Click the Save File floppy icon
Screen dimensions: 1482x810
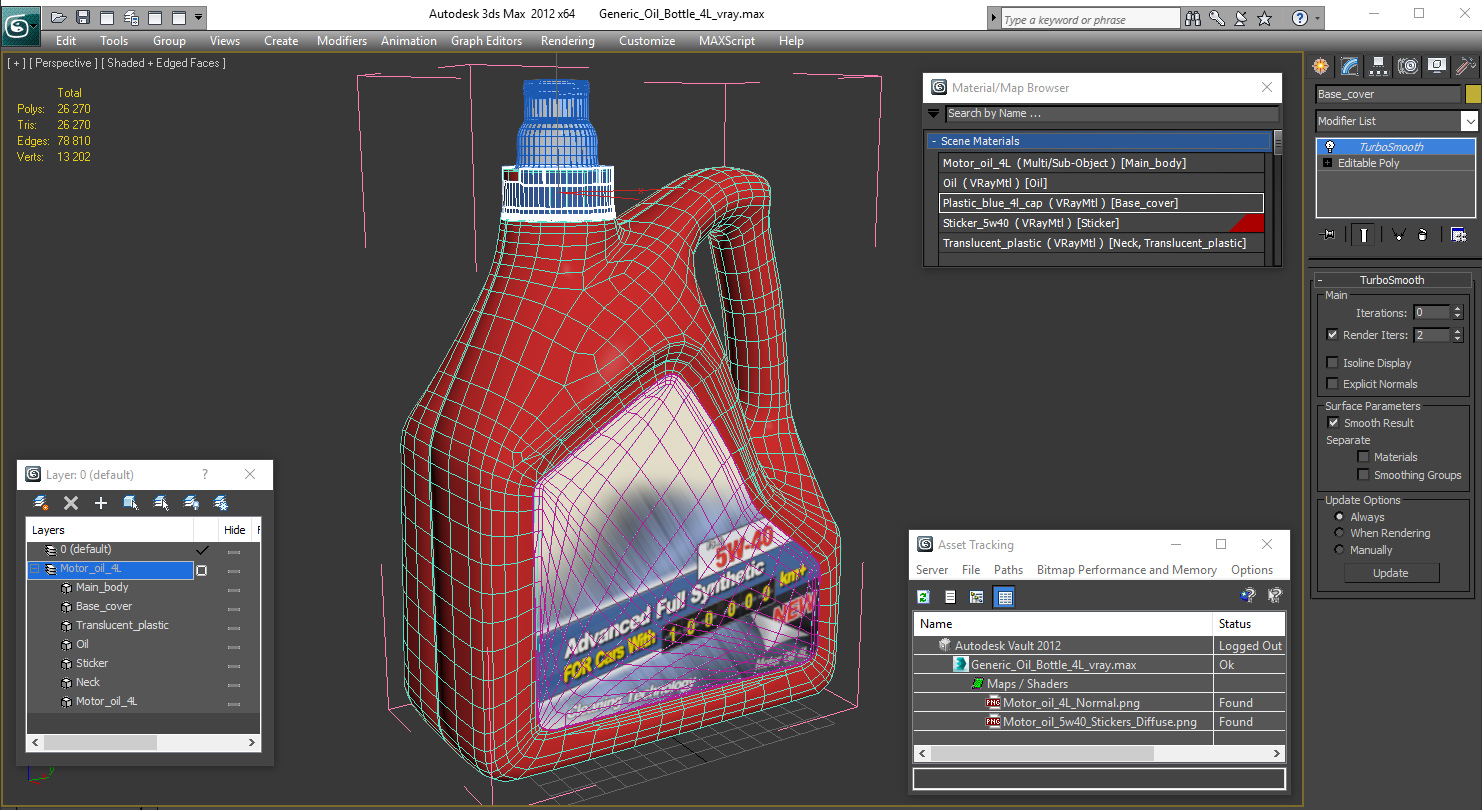click(83, 17)
